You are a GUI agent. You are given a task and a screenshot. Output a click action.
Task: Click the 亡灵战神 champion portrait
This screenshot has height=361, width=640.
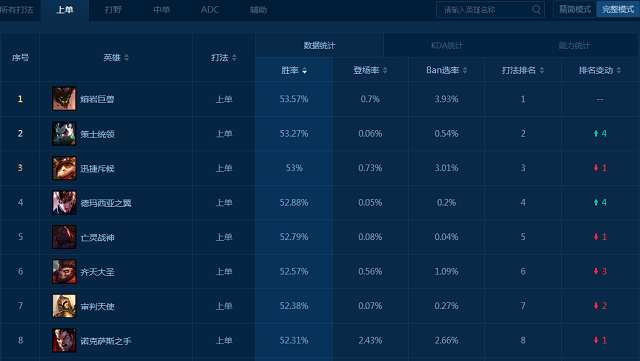pyautogui.click(x=64, y=237)
